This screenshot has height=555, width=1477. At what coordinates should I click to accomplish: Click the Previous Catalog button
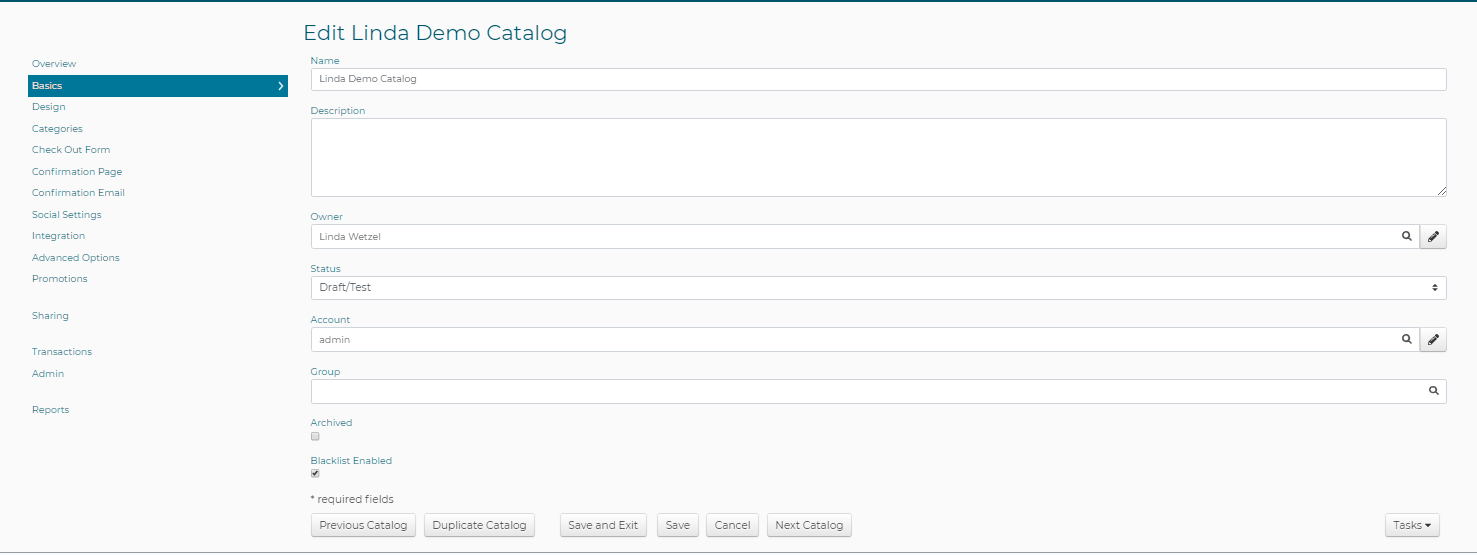pos(363,525)
